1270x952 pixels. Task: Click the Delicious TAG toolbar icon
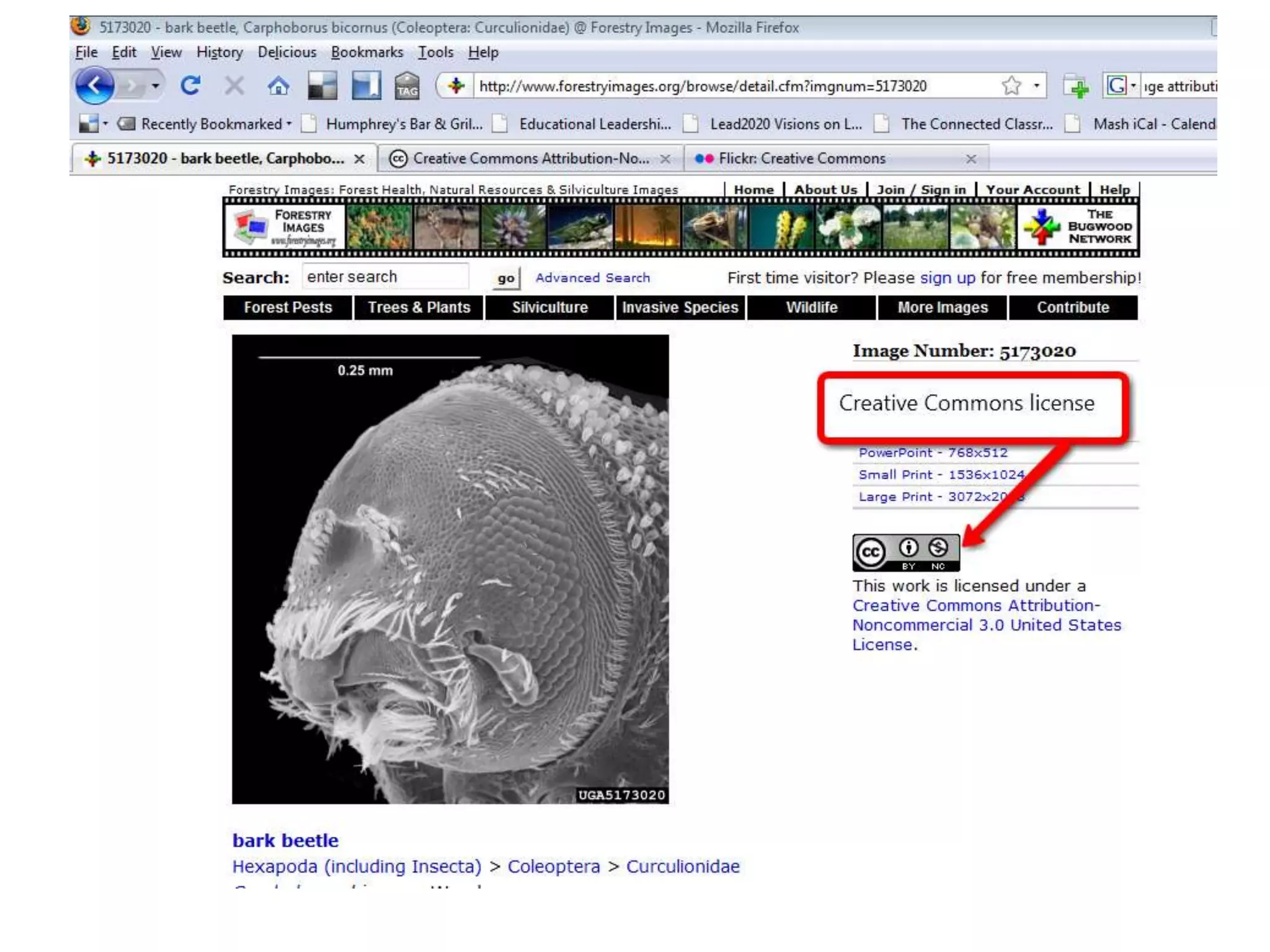[x=407, y=86]
